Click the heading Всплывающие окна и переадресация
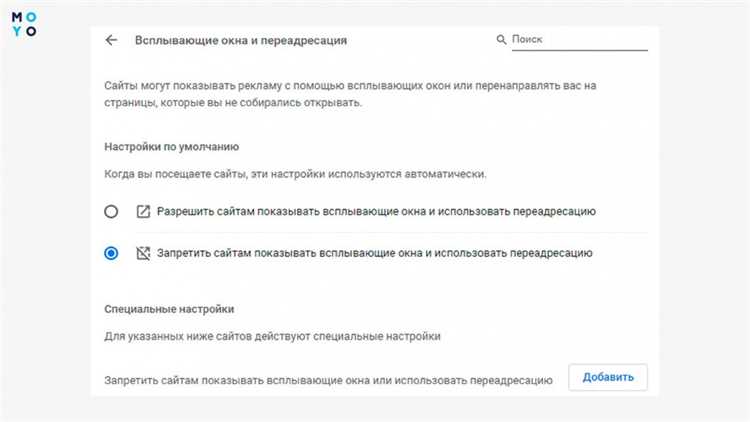Viewport: 750px width, 422px height. click(241, 41)
